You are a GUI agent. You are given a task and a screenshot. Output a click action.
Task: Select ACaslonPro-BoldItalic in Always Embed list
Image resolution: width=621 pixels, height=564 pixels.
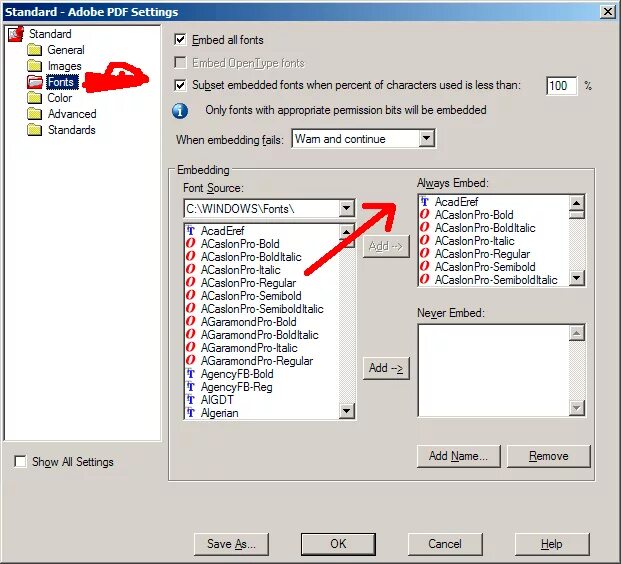pos(485,228)
